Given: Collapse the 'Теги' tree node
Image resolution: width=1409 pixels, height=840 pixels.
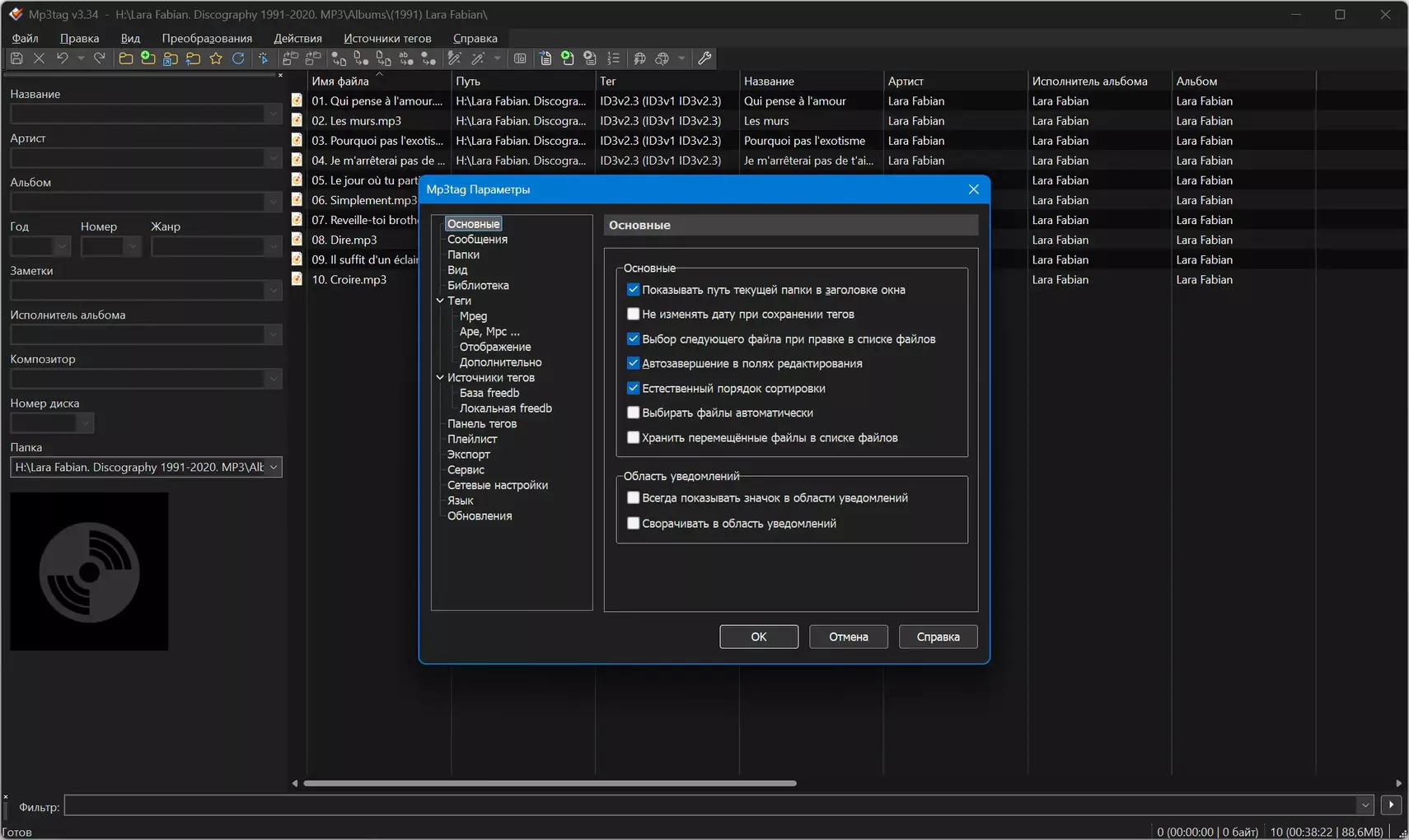Looking at the screenshot, I should pos(440,301).
